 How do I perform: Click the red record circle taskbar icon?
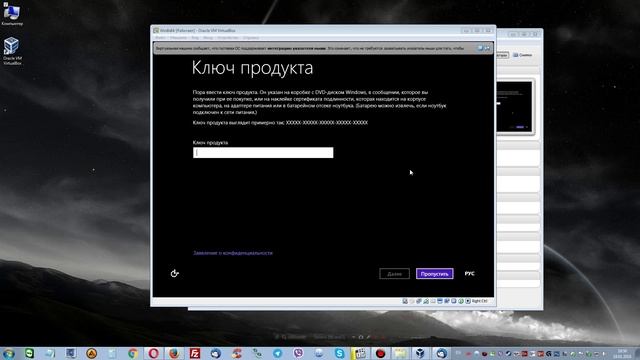pyautogui.click(x=380, y=353)
